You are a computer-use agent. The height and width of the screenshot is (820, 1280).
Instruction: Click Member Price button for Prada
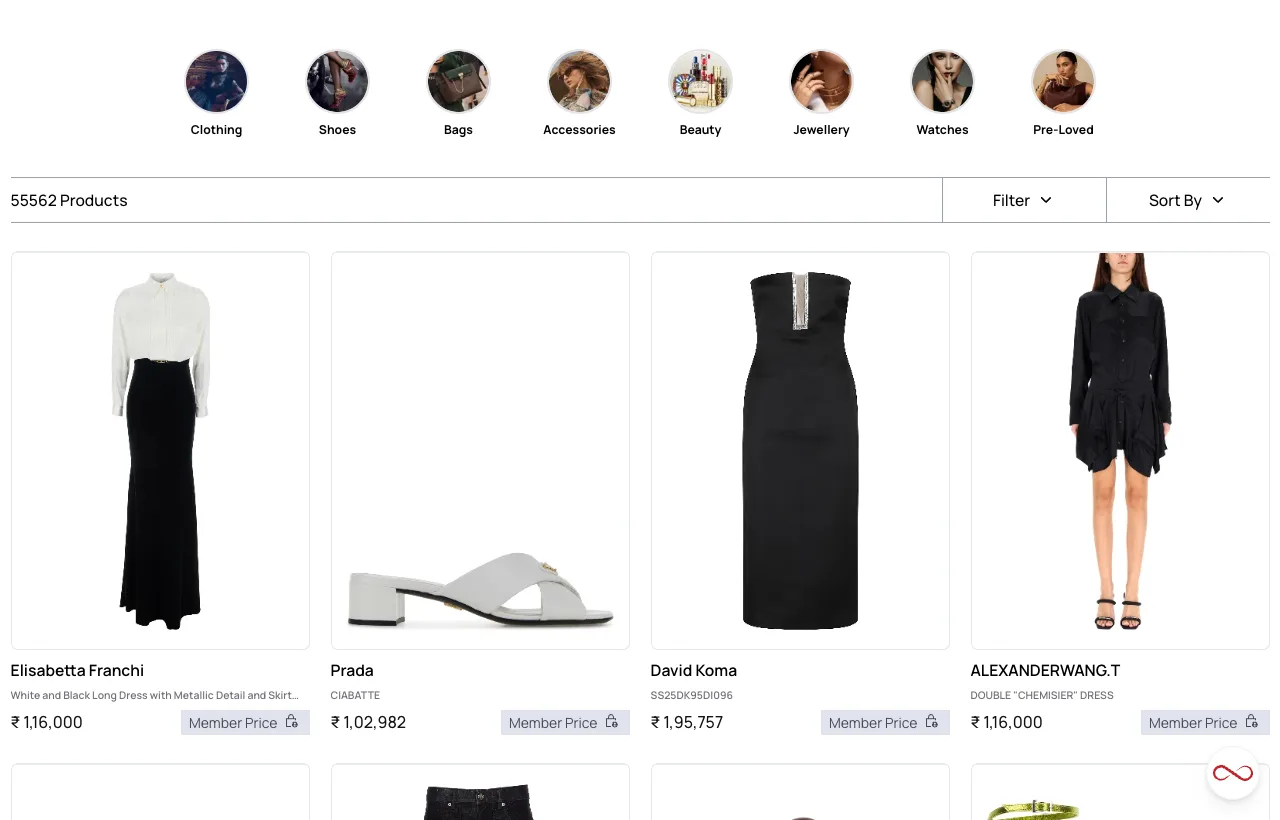(565, 722)
